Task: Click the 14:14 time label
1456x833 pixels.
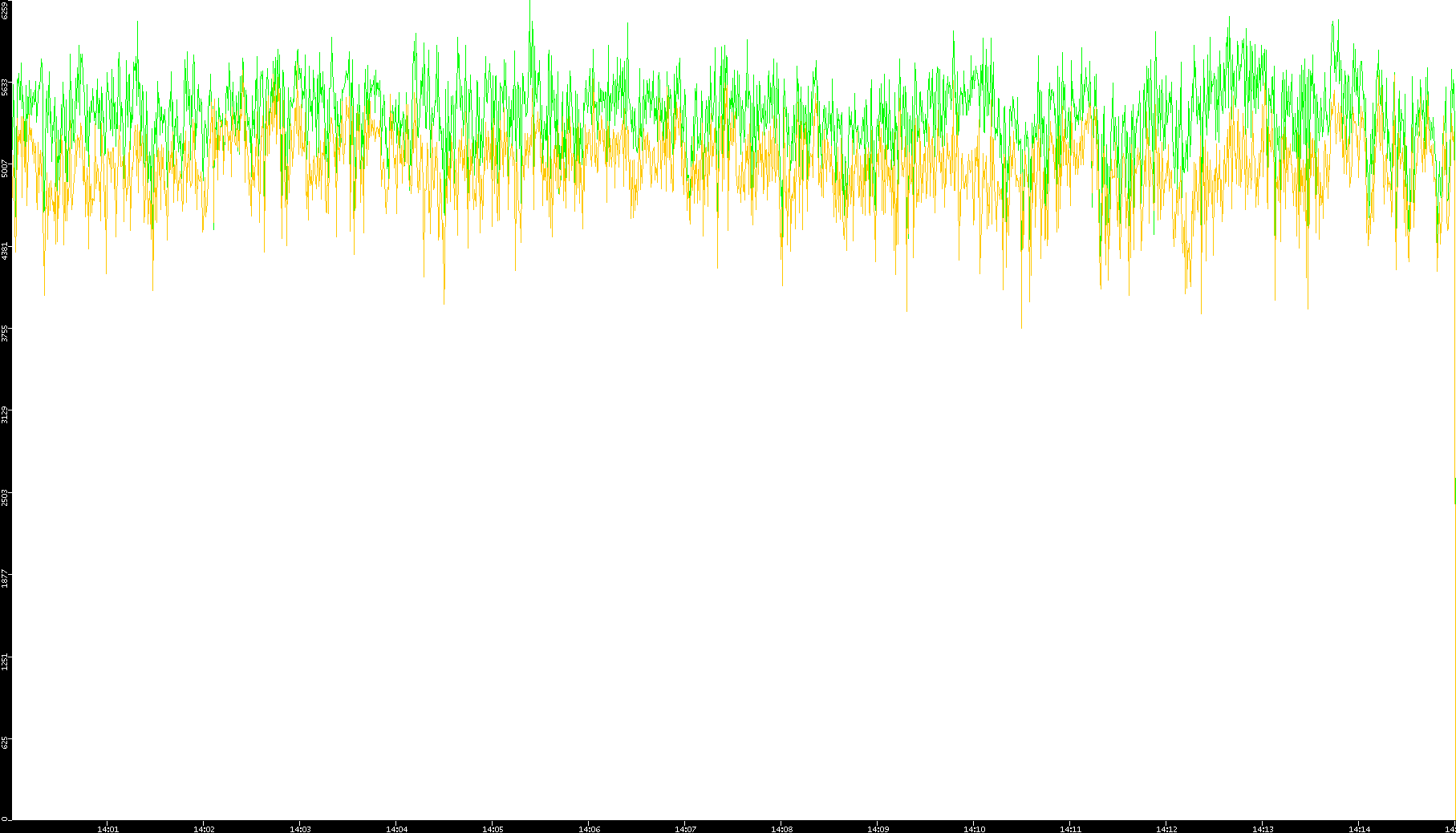Action: point(1359,829)
